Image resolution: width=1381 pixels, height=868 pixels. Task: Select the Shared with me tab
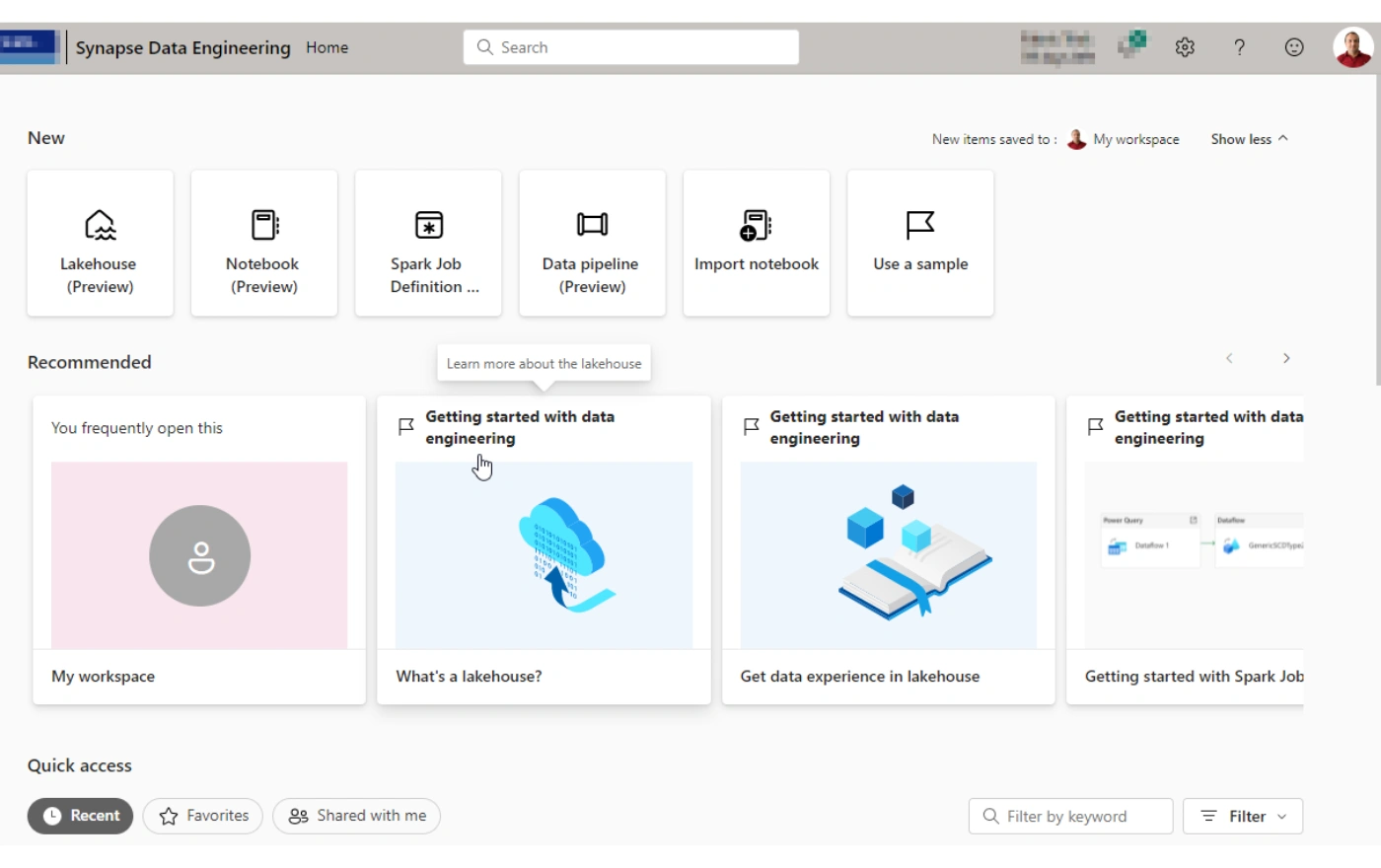tap(357, 816)
